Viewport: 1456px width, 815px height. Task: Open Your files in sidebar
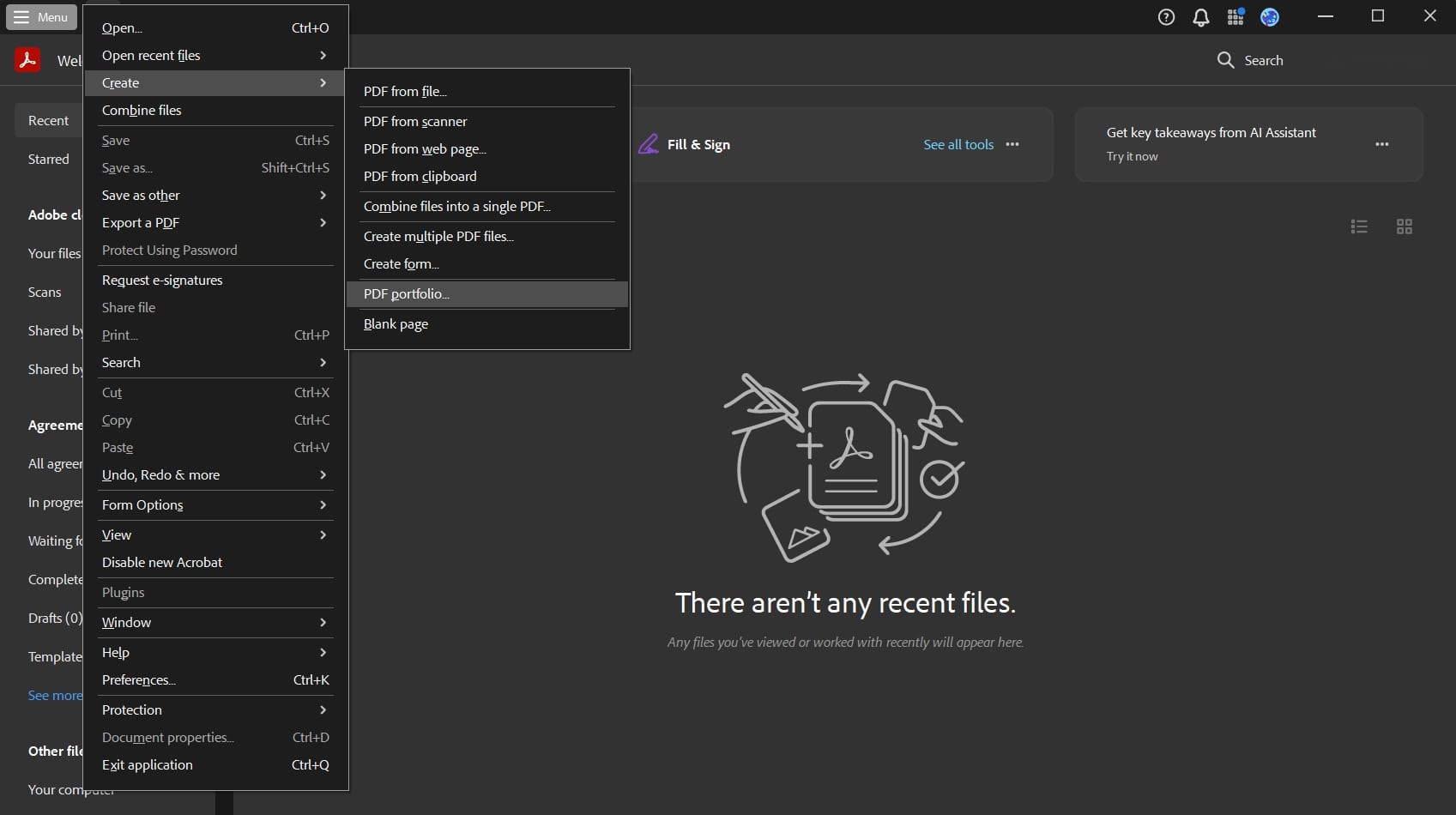[54, 253]
